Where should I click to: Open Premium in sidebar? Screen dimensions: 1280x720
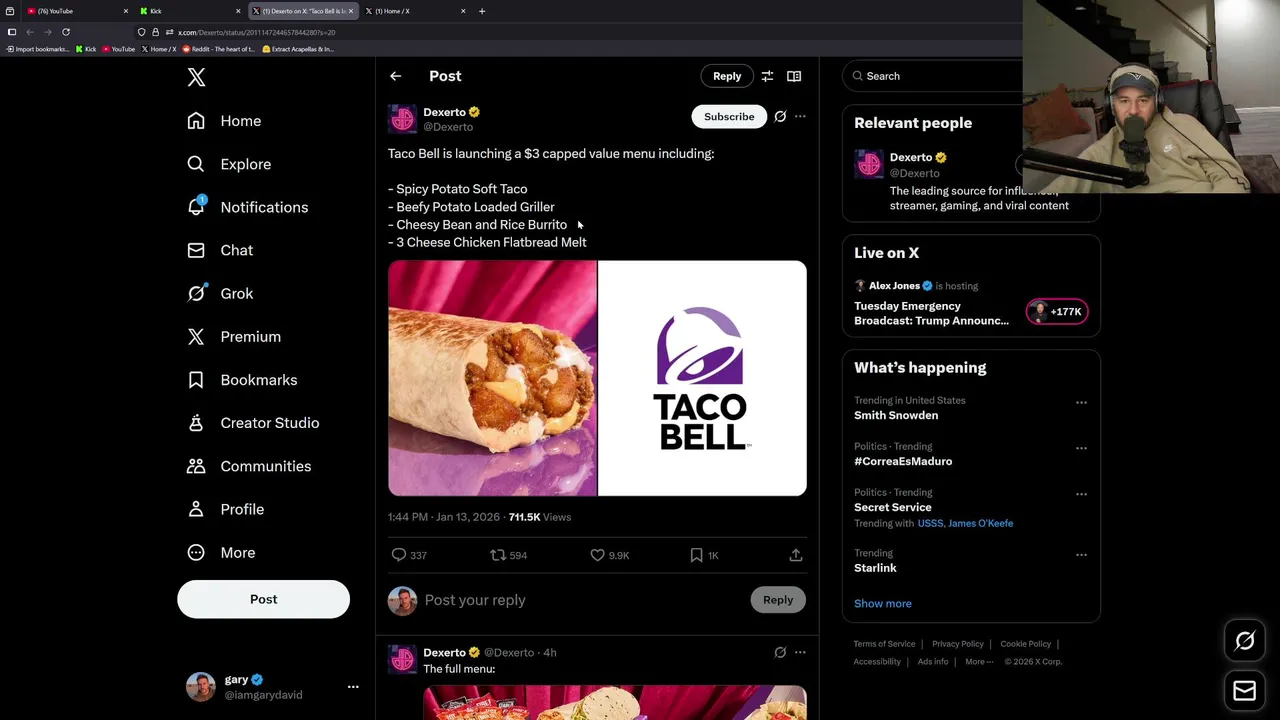[234, 337]
